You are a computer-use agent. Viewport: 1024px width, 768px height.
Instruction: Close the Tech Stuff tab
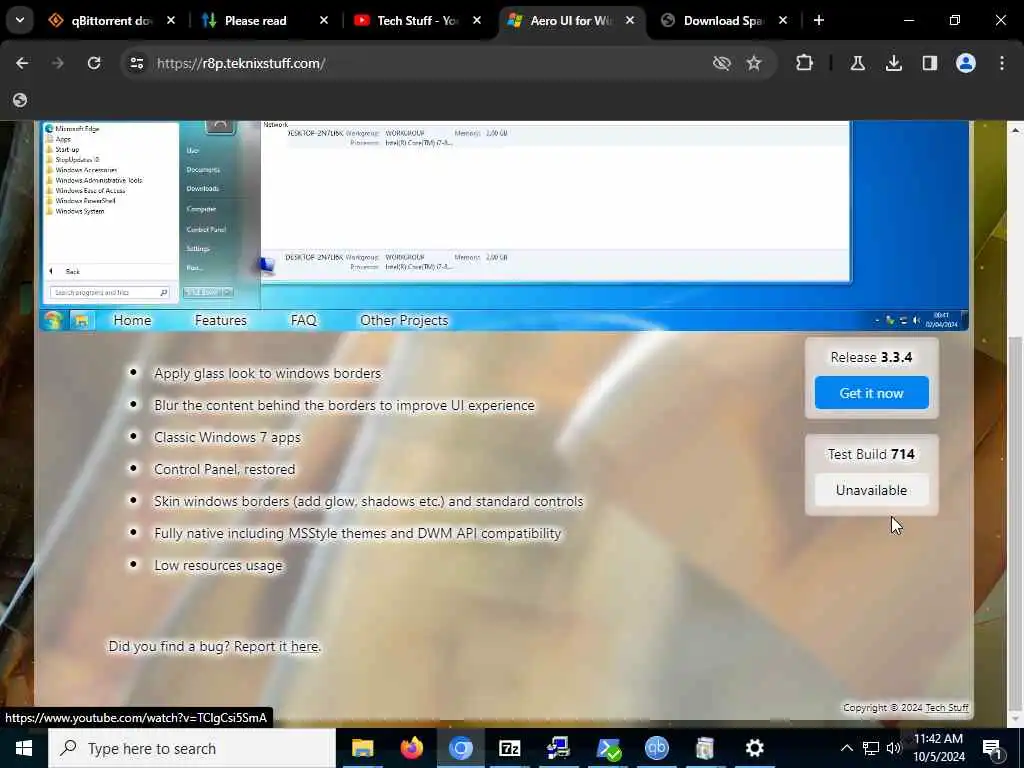click(x=477, y=20)
